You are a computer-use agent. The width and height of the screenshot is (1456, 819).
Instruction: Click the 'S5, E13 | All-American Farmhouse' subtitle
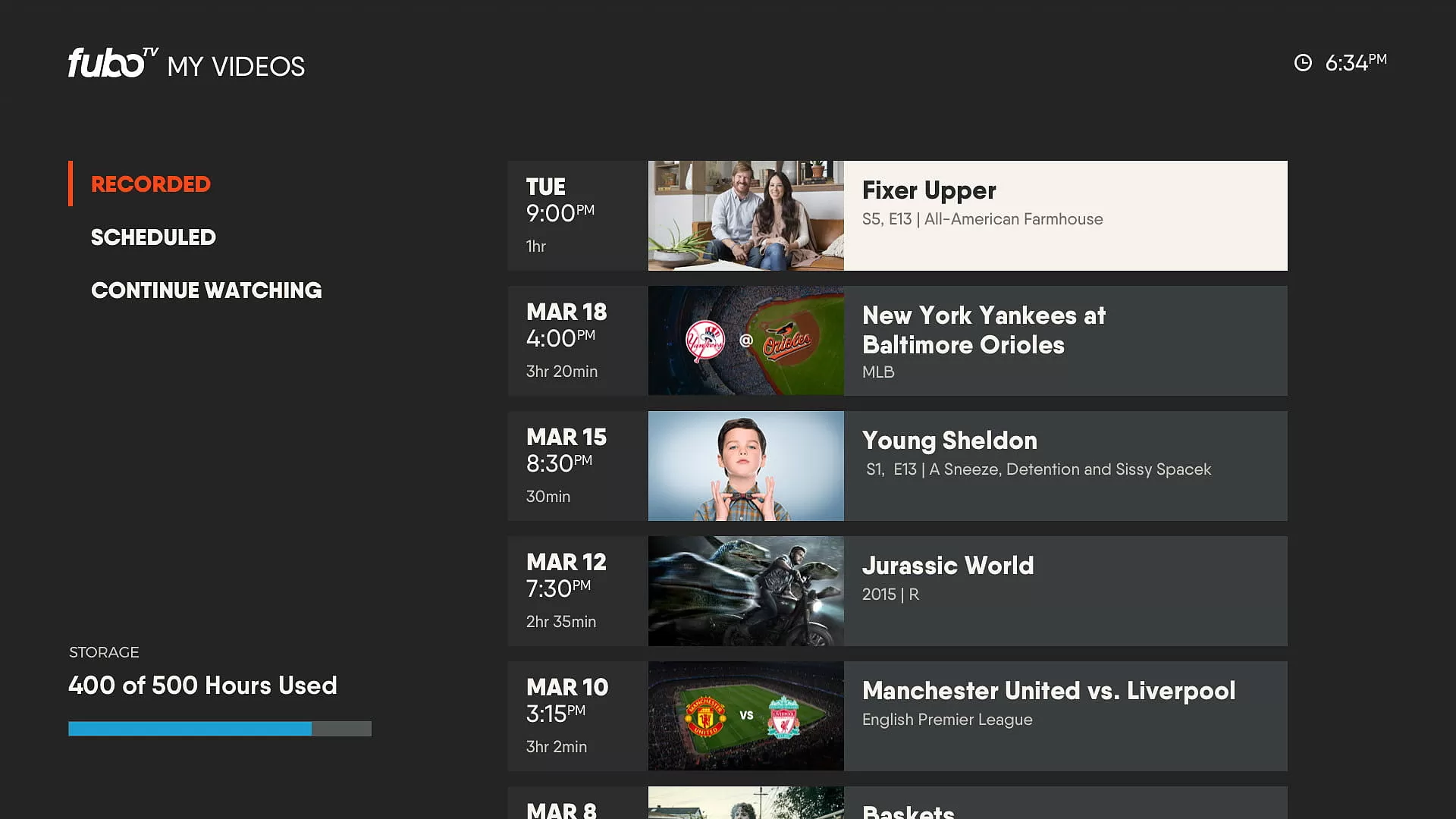point(982,219)
